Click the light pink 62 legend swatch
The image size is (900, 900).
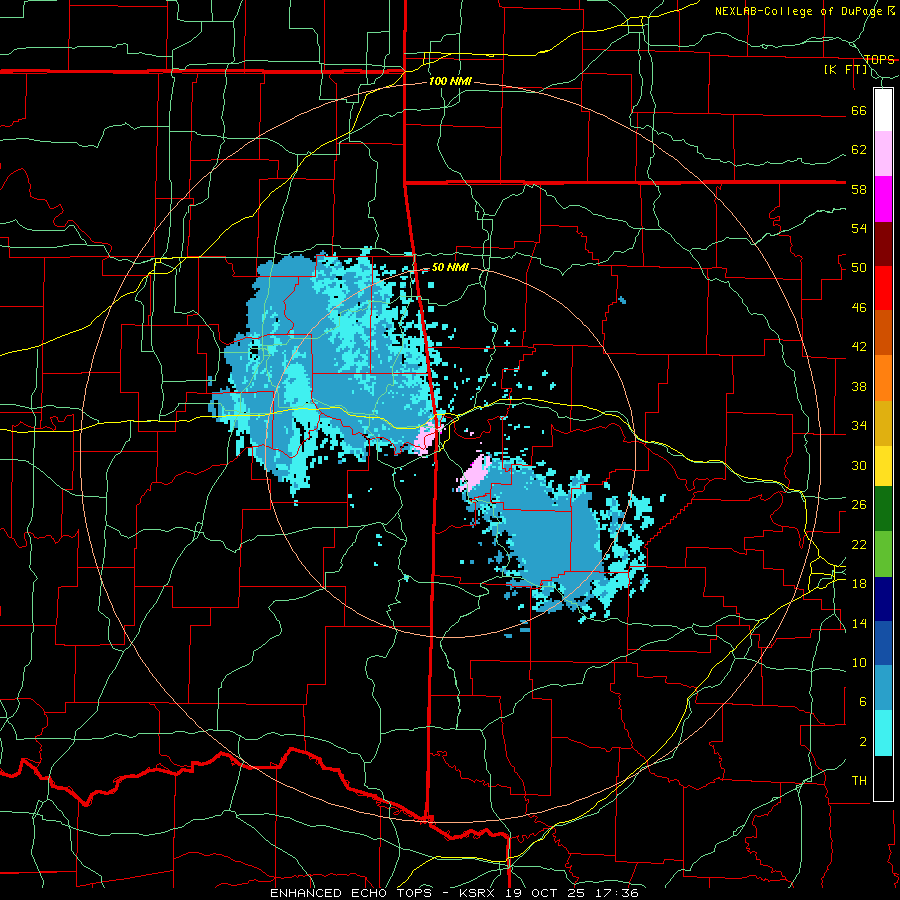(x=883, y=153)
